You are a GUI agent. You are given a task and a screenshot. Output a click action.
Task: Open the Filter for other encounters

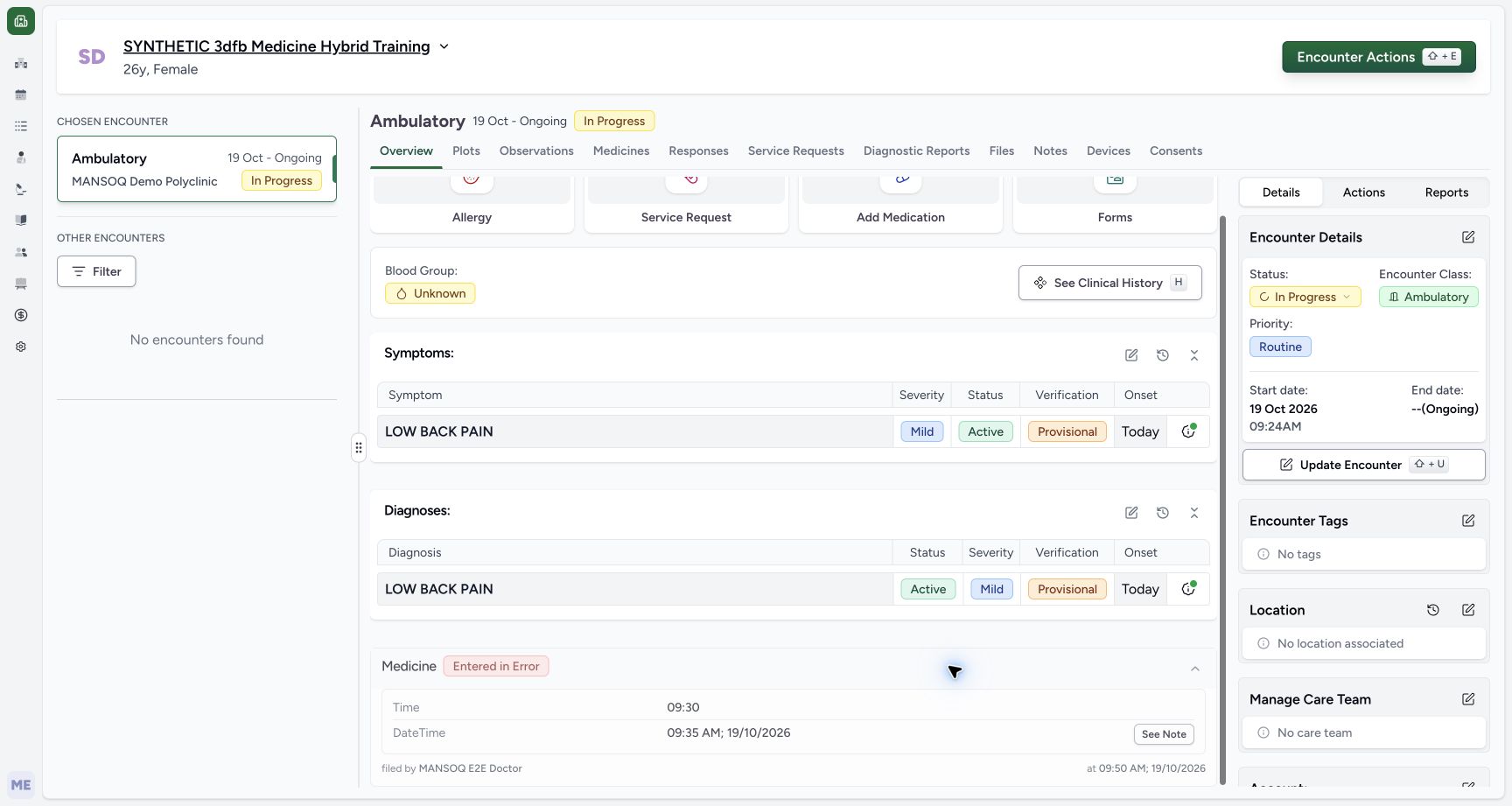pyautogui.click(x=96, y=271)
